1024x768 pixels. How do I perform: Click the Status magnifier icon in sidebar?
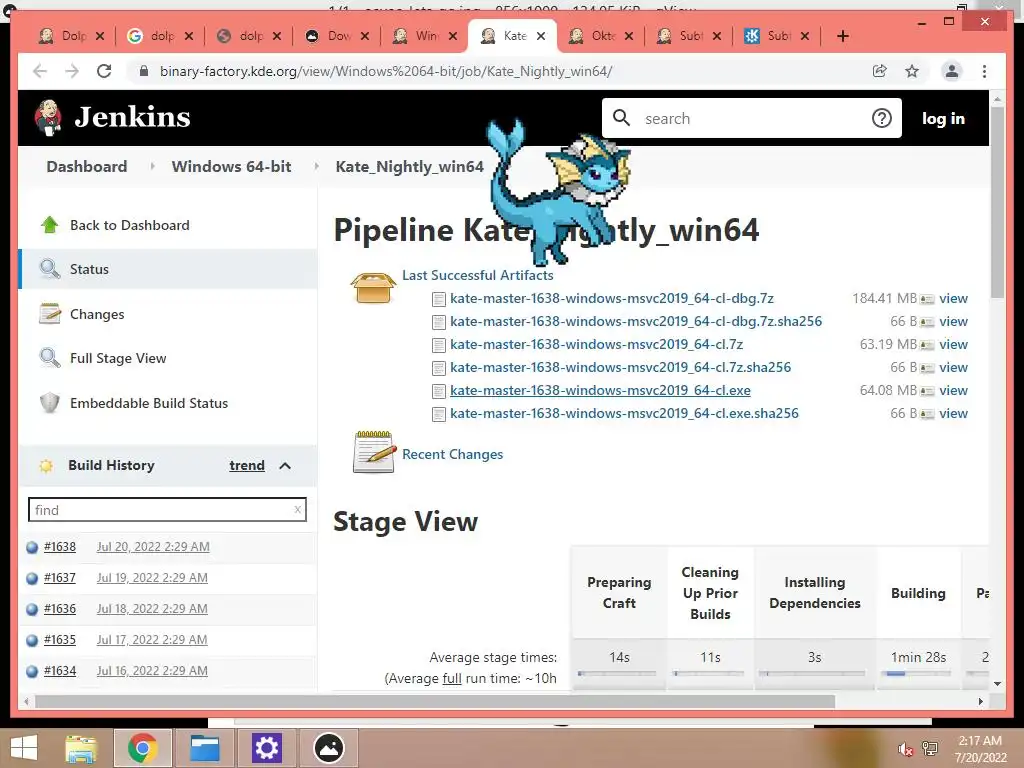pos(50,269)
